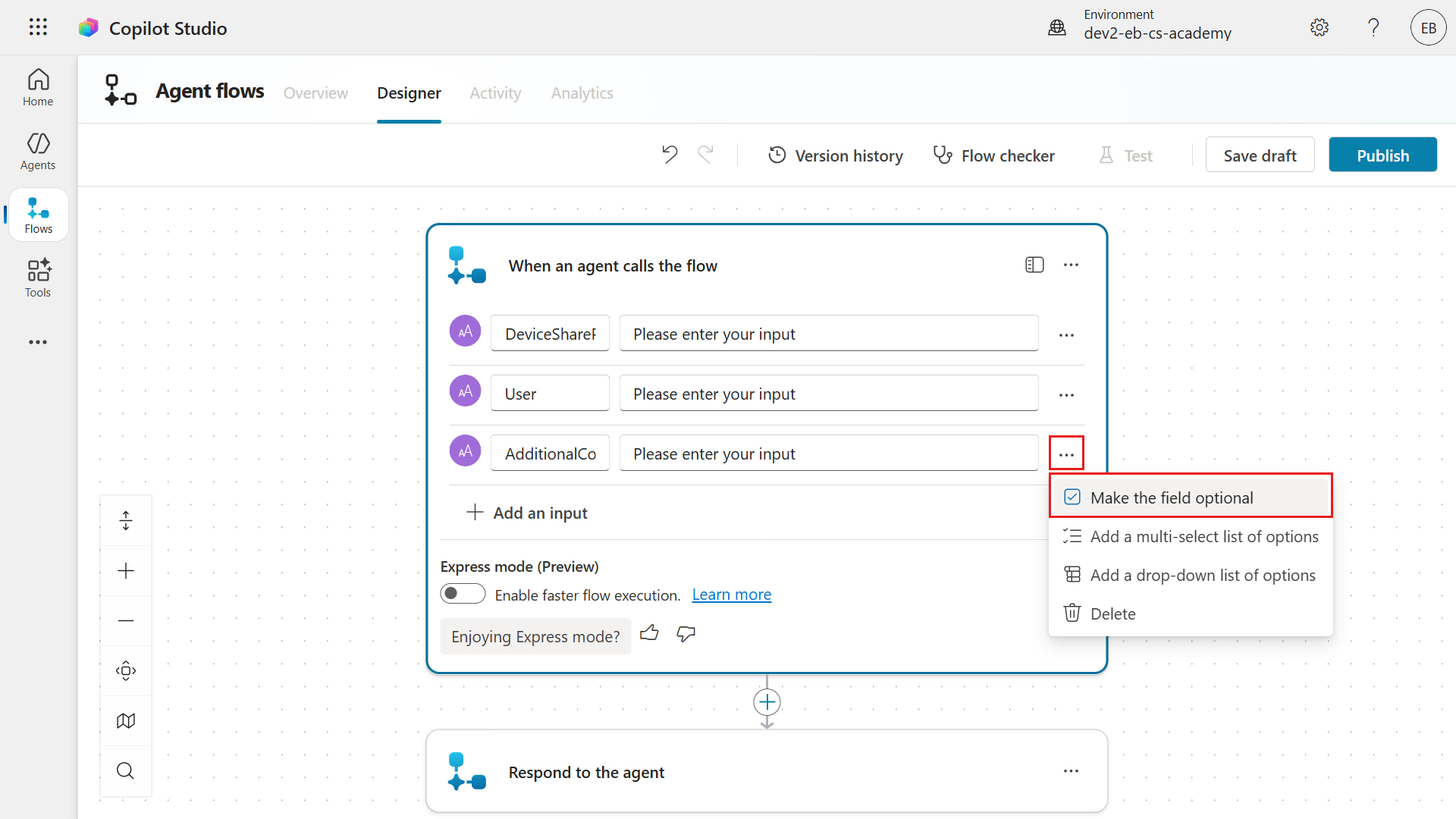Click the AdditionalCo value input field
This screenshot has width=1456, height=819.
coord(828,453)
